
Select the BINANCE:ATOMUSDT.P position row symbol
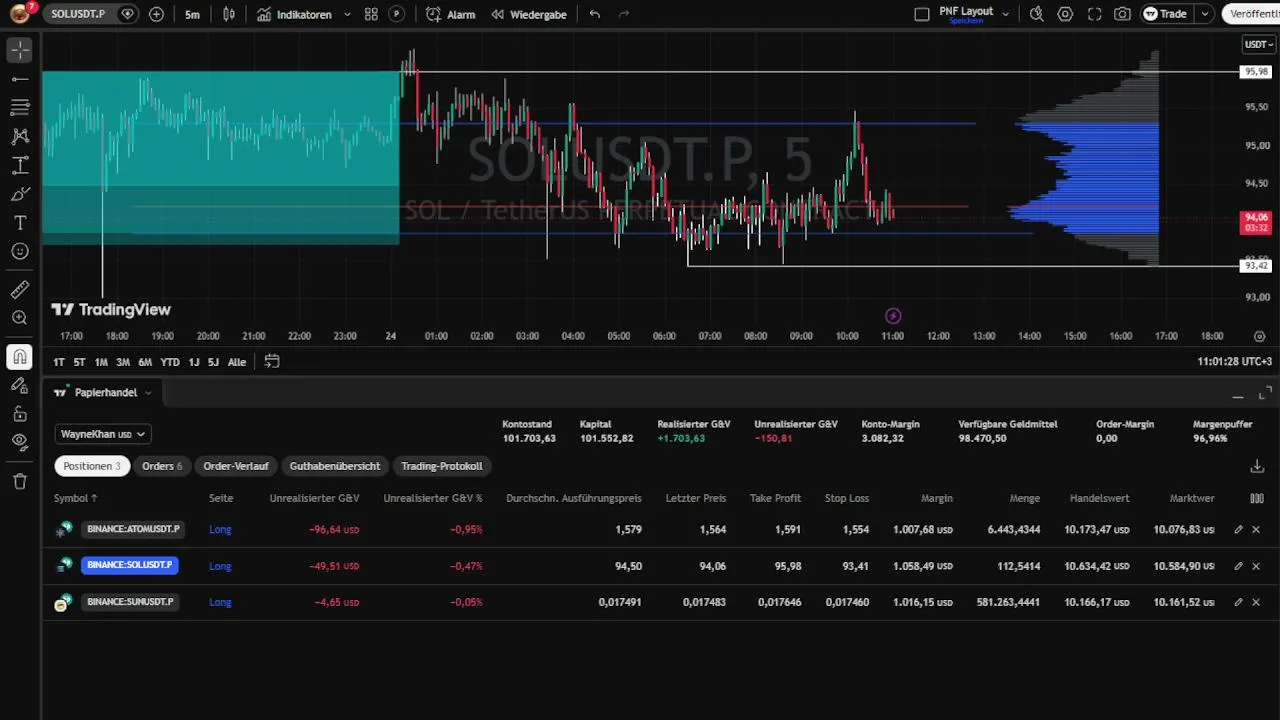(x=133, y=529)
